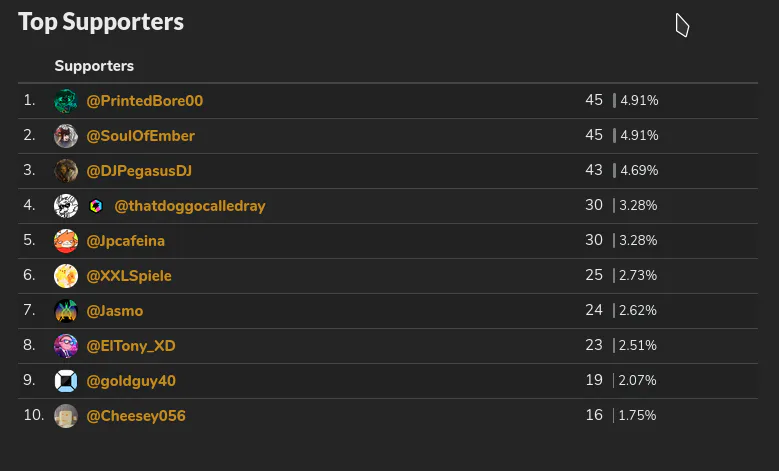Click Jpcafeina's orange fox avatar
This screenshot has width=779, height=471.
click(x=66, y=241)
